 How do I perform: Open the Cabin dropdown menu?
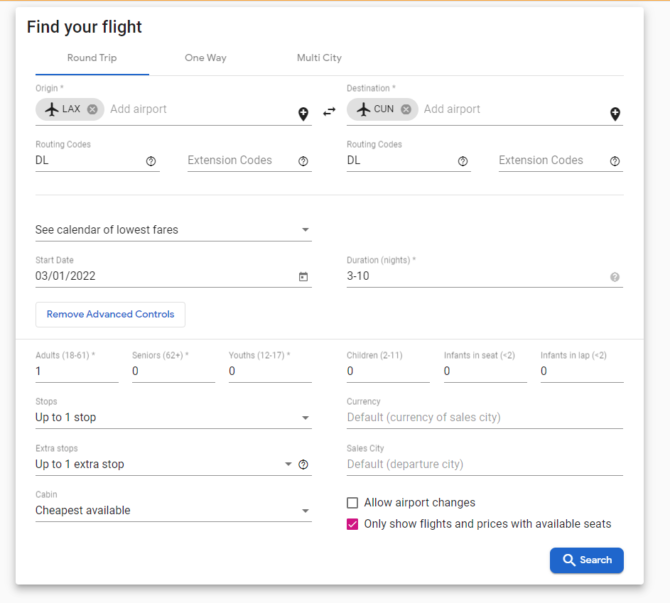point(173,510)
